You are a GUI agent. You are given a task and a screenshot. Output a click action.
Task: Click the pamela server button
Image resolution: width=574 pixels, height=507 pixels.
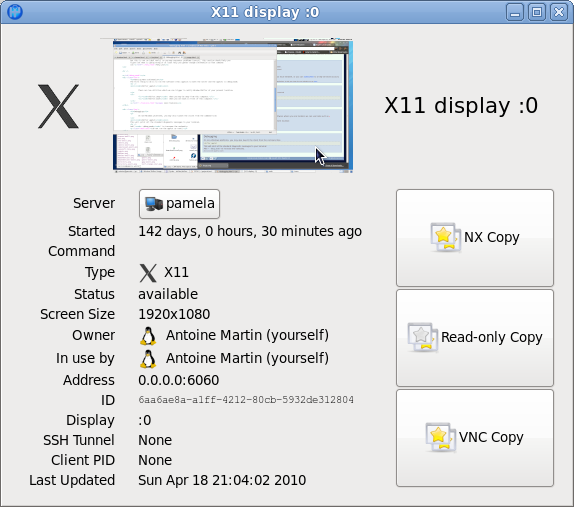point(179,204)
